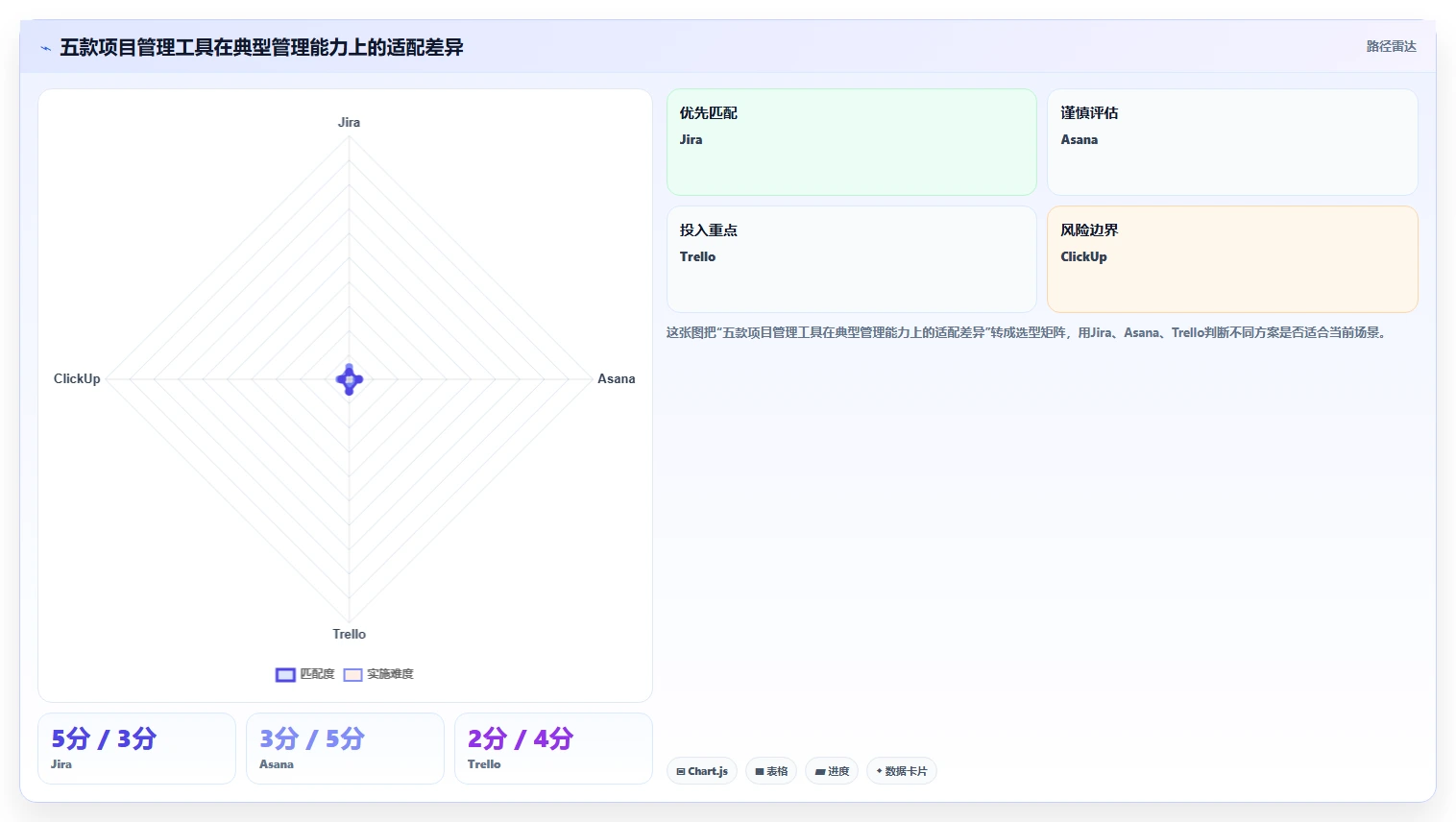Viewport: 1456px width, 822px height.
Task: Click the icon inside Chart.js chip
Action: (681, 771)
